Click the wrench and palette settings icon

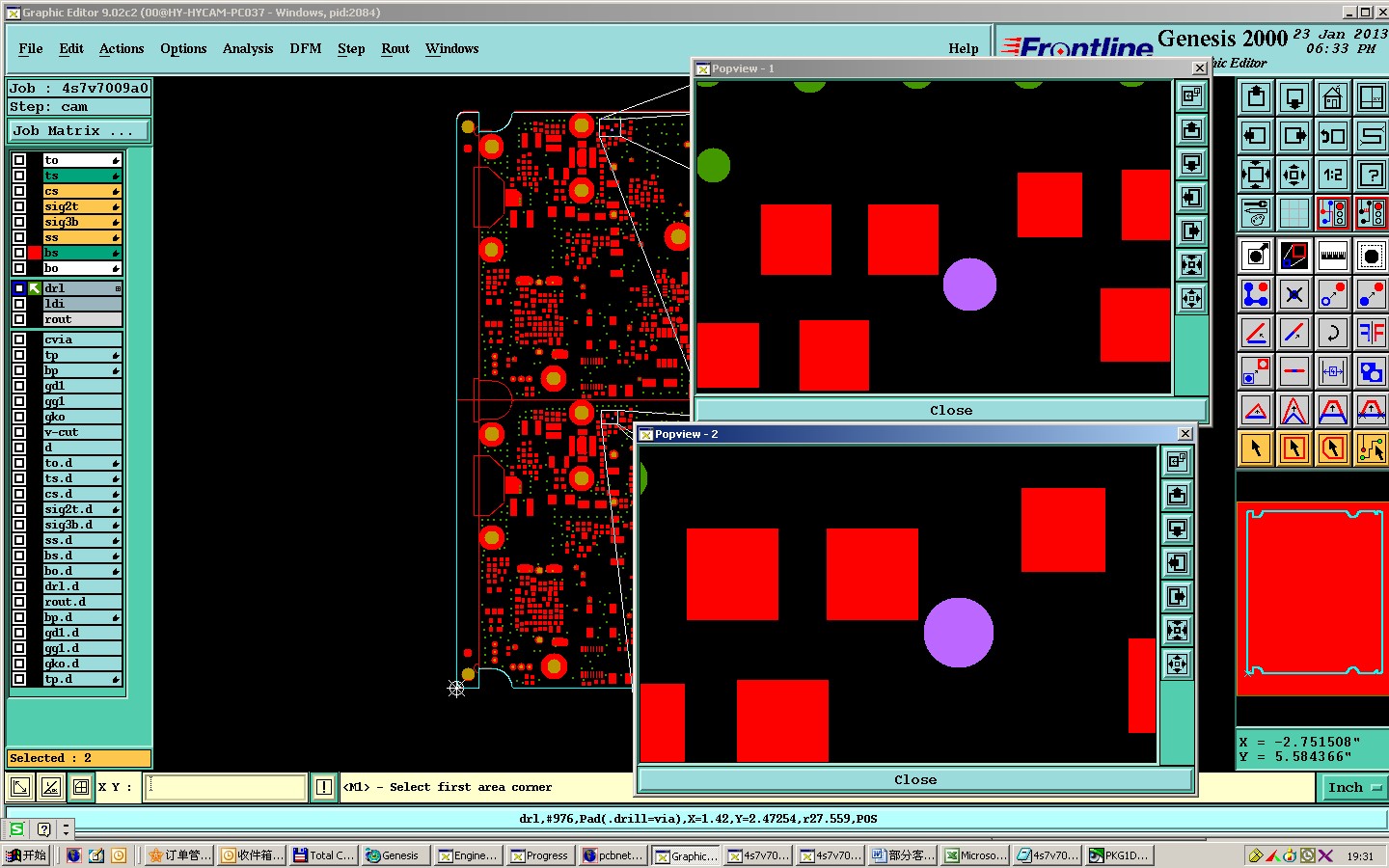1256,213
